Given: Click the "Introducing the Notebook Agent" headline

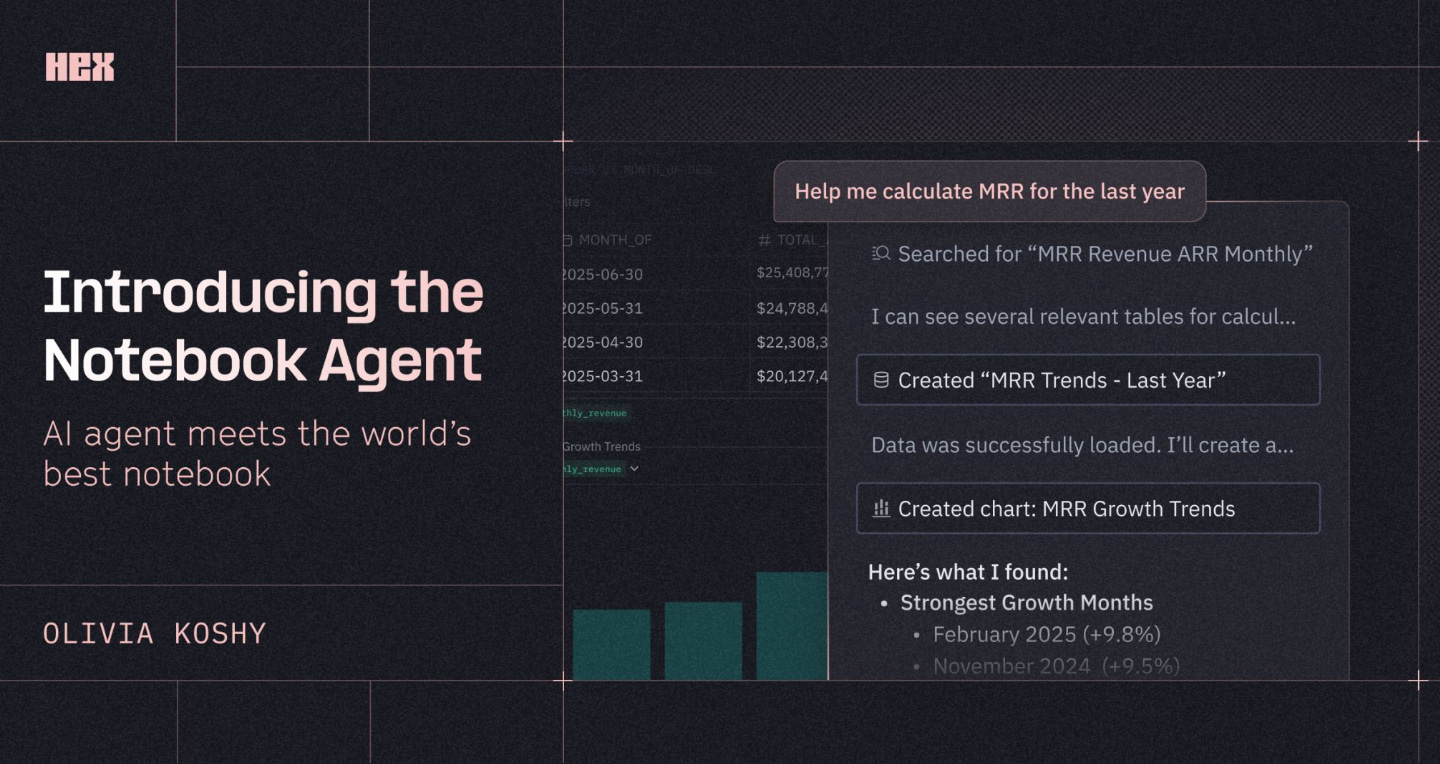Looking at the screenshot, I should (x=263, y=327).
